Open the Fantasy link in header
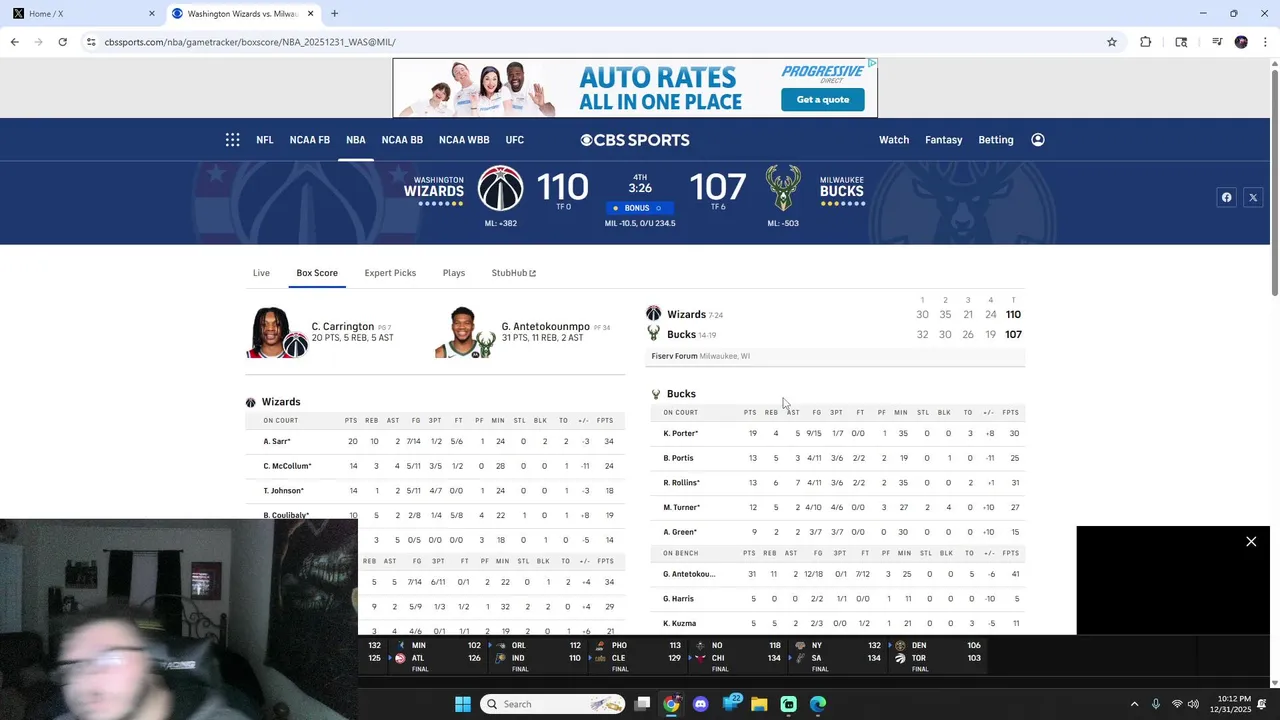 (x=943, y=140)
